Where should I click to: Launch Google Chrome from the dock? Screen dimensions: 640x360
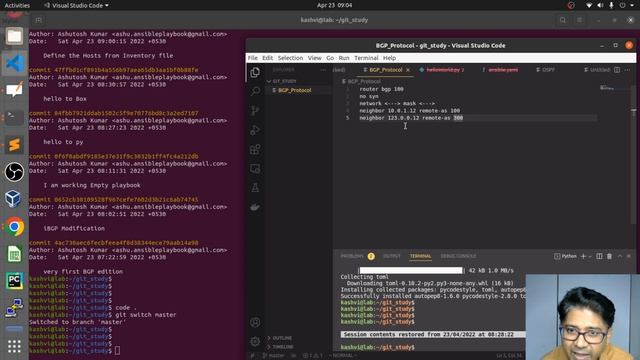coord(14,227)
